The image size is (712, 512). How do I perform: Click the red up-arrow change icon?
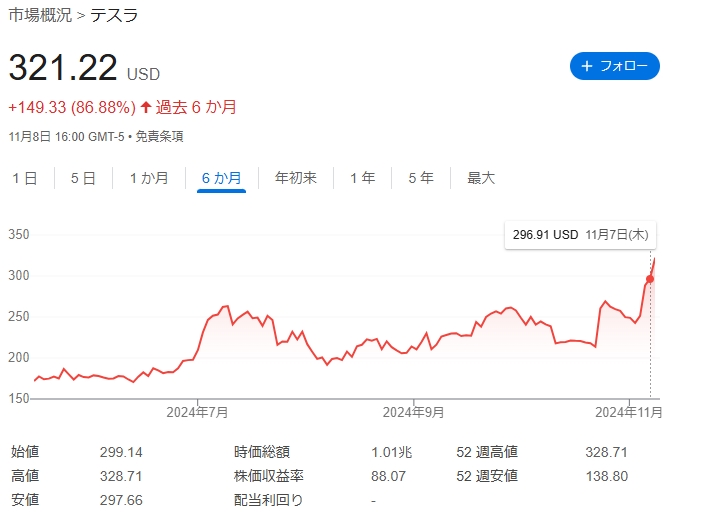(146, 108)
